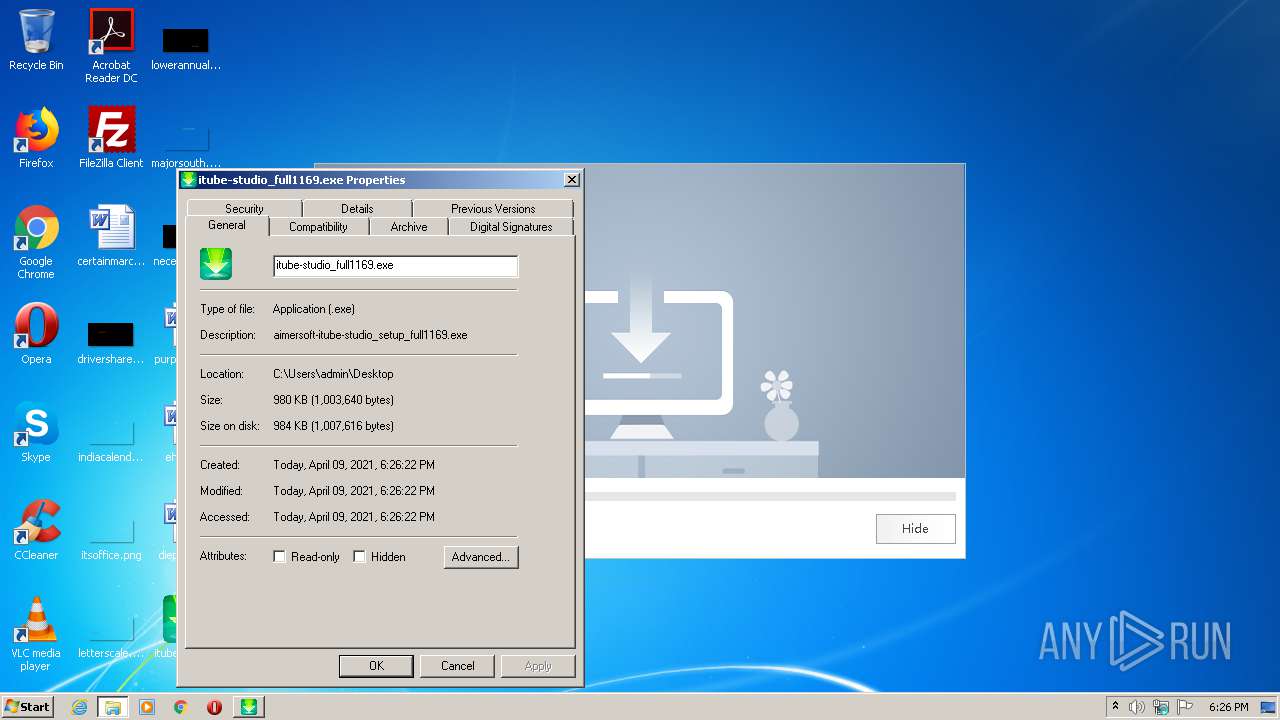Open the Recycle Bin desktop icon
The width and height of the screenshot is (1280, 720).
[36, 40]
